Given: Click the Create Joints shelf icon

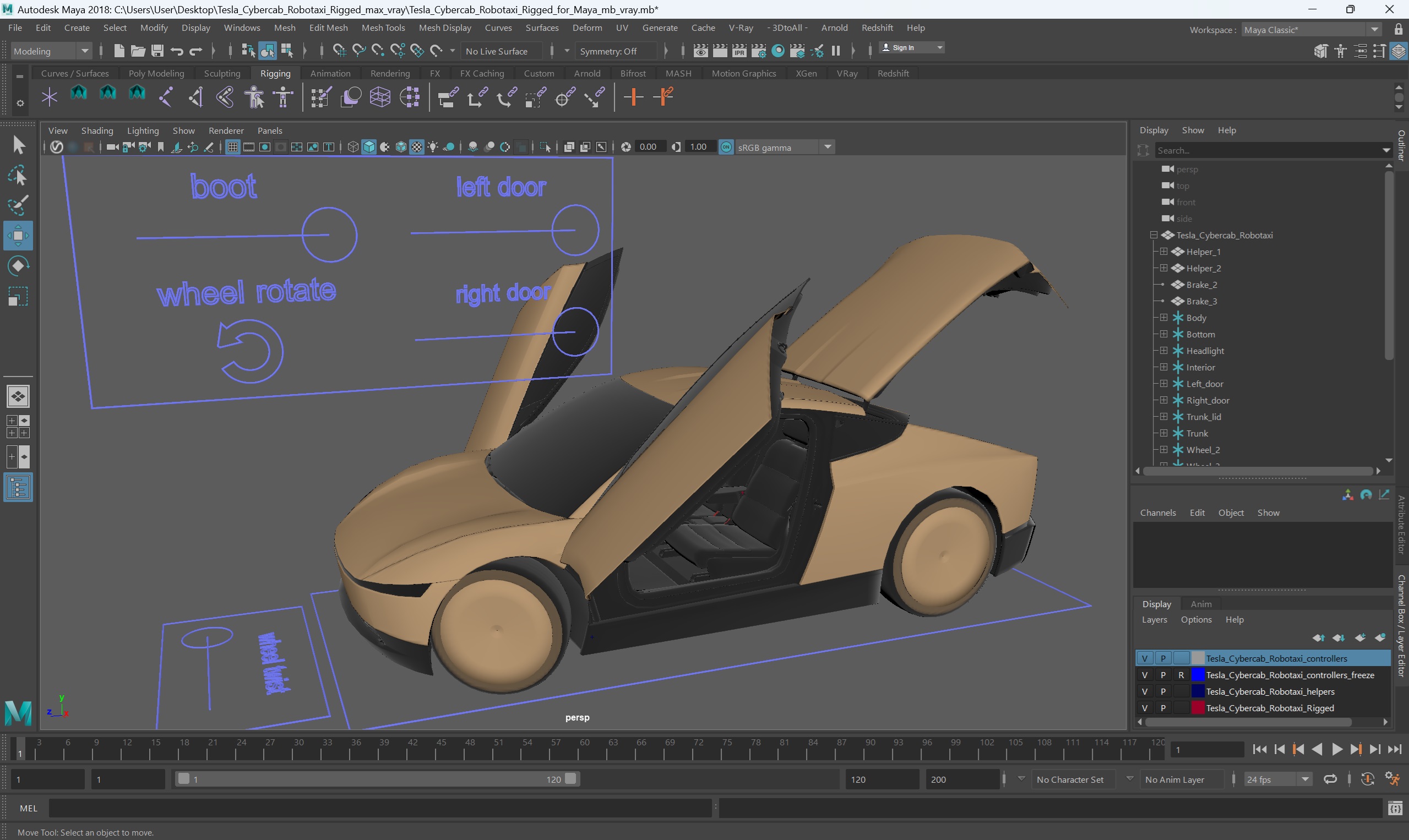Looking at the screenshot, I should (x=166, y=97).
